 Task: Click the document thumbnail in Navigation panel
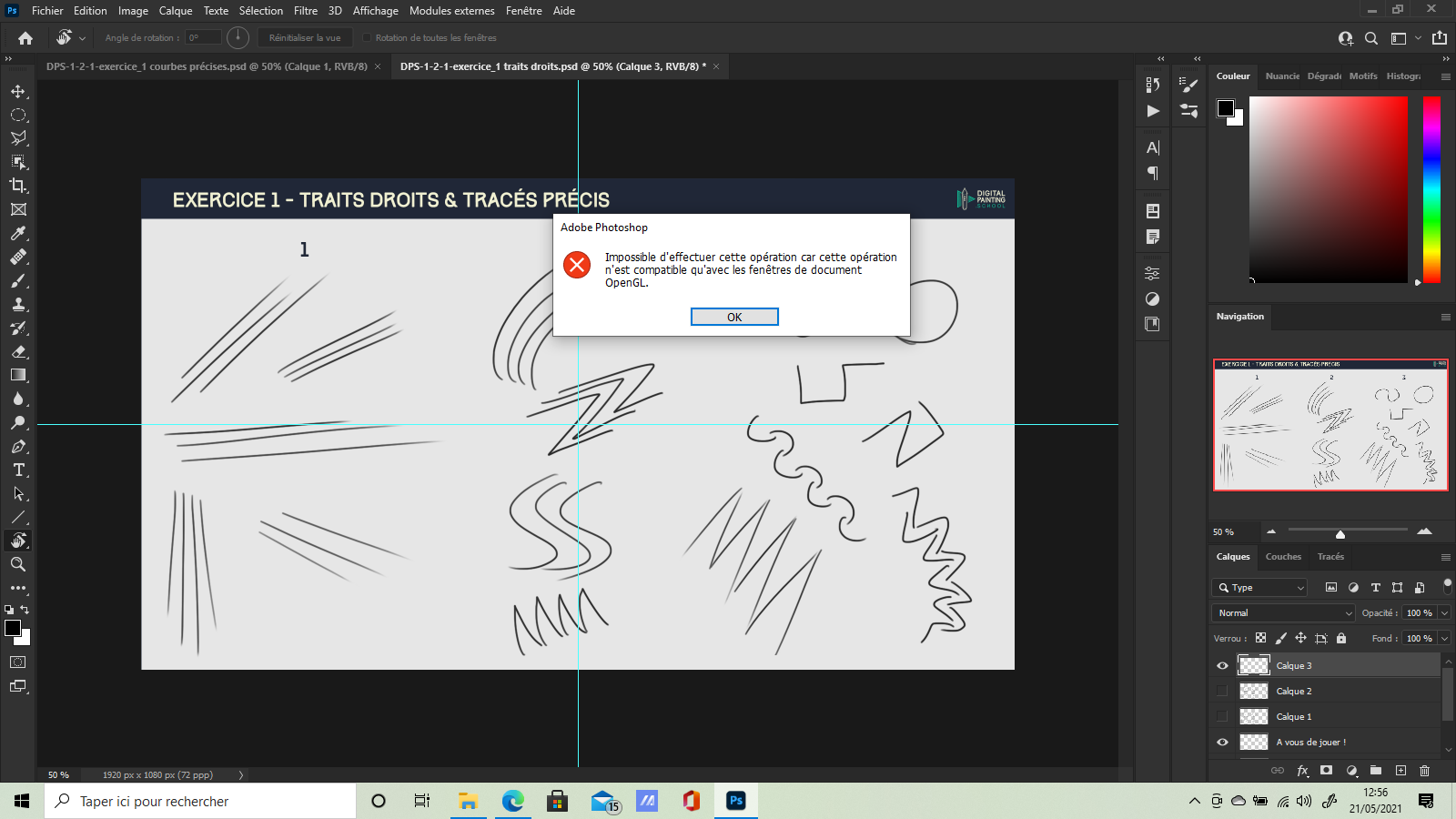[1330, 426]
